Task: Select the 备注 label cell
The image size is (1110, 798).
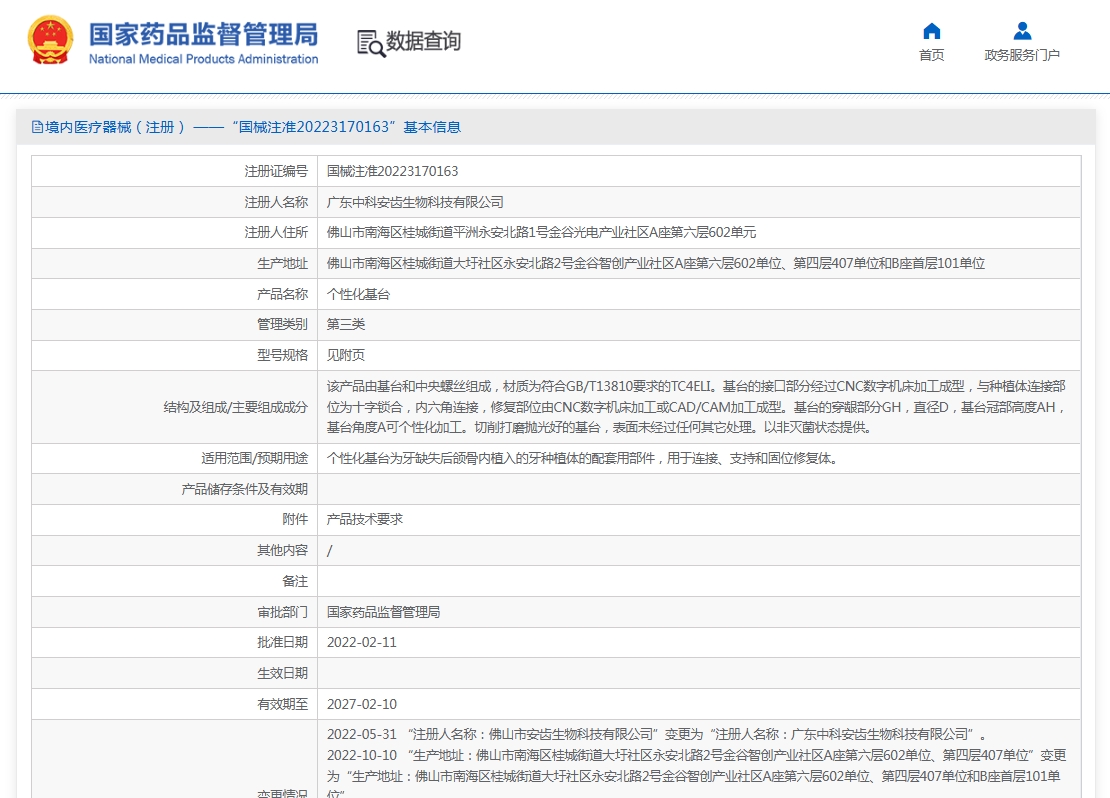Action: pos(174,581)
